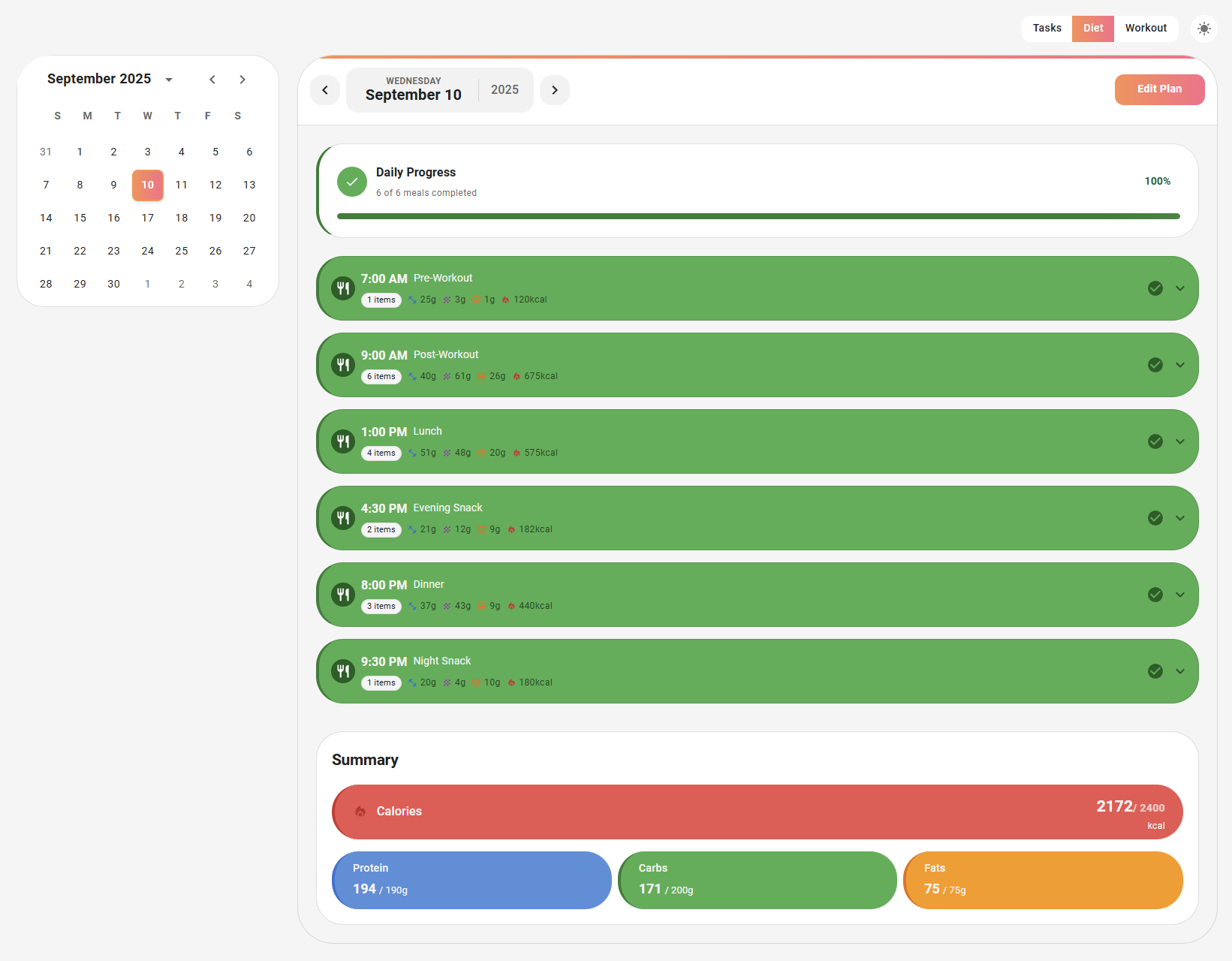Expand the Pre-Workout meal details
This screenshot has height=961, width=1232.
click(1180, 288)
